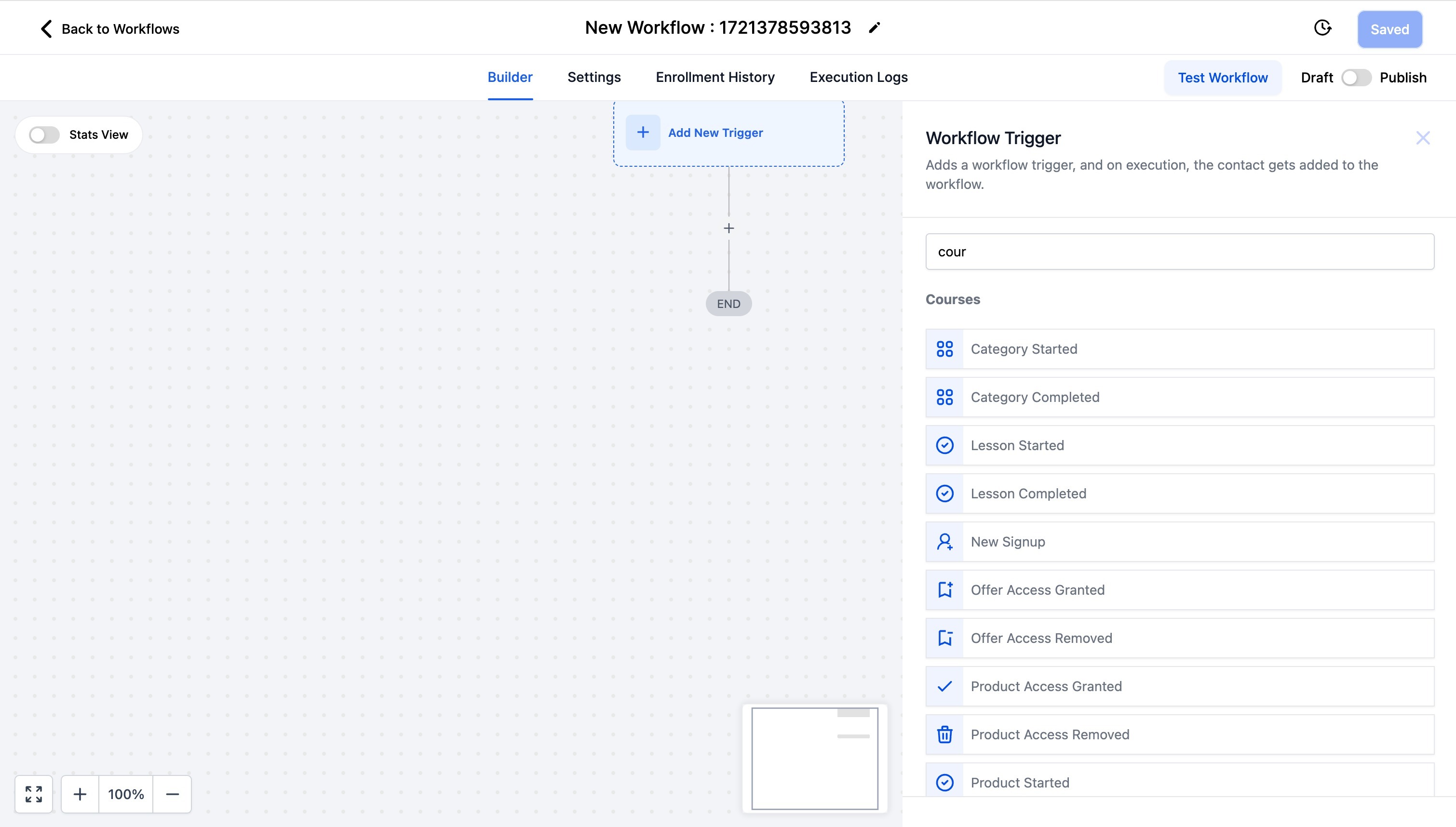This screenshot has width=1456, height=827.
Task: Select the Product Access Removed trash icon
Action: pyautogui.click(x=945, y=734)
